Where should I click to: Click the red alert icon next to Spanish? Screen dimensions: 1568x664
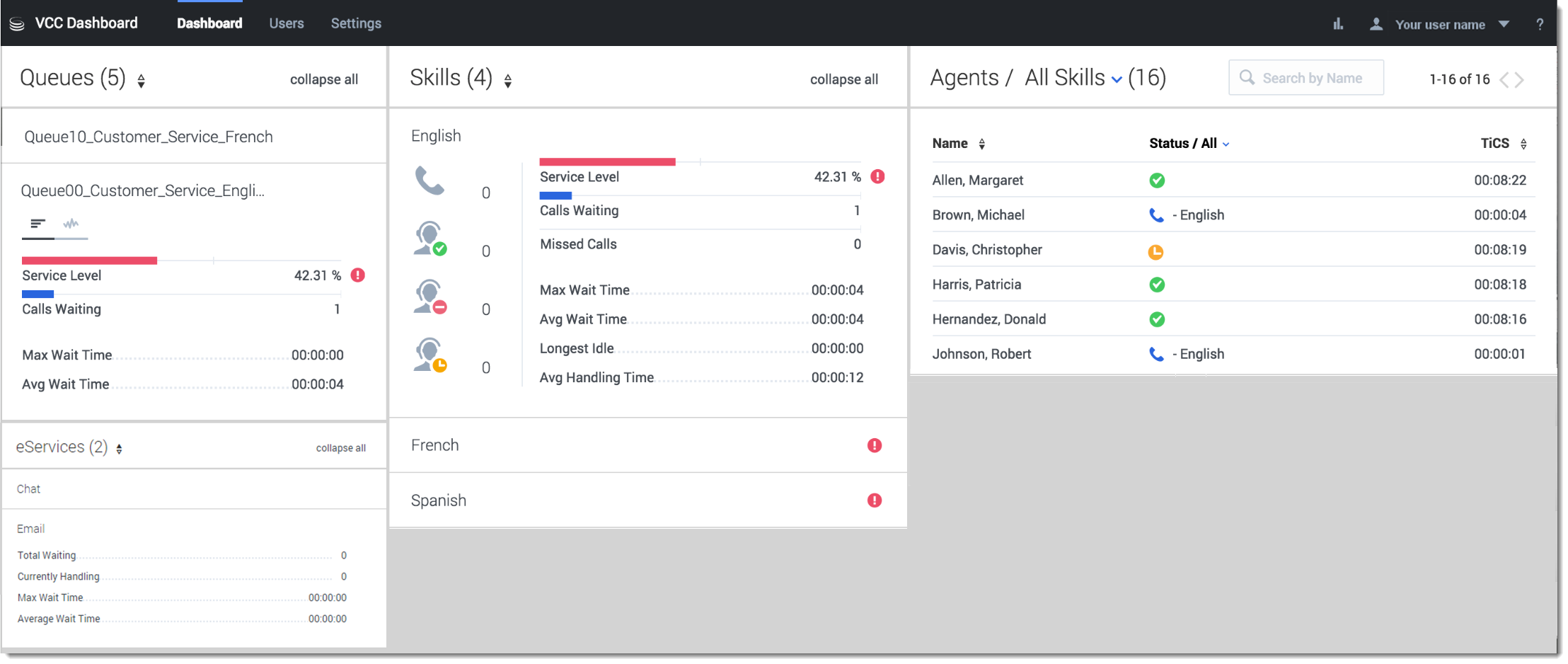click(x=875, y=500)
